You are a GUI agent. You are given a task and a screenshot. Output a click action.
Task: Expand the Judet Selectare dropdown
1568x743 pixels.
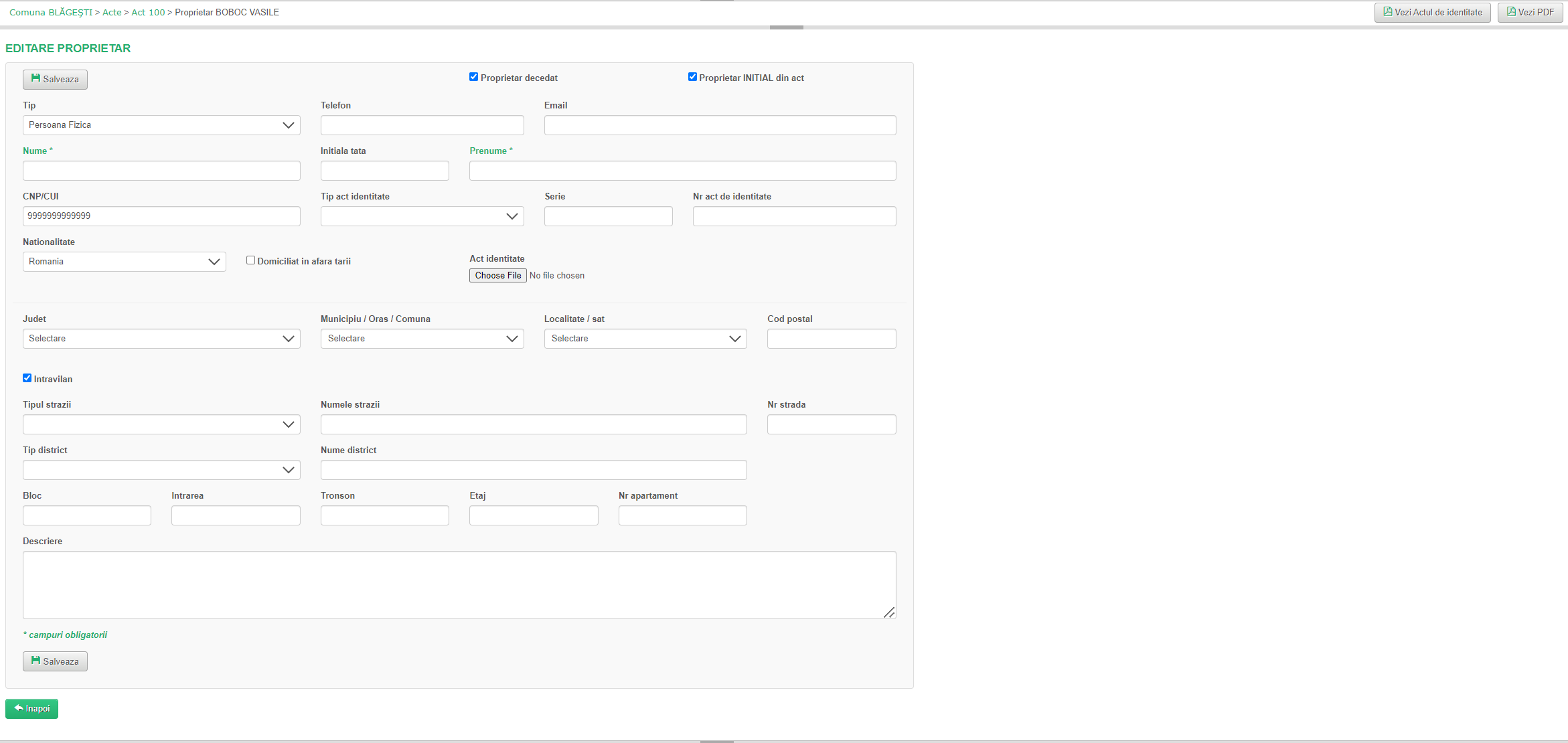pyautogui.click(x=161, y=339)
